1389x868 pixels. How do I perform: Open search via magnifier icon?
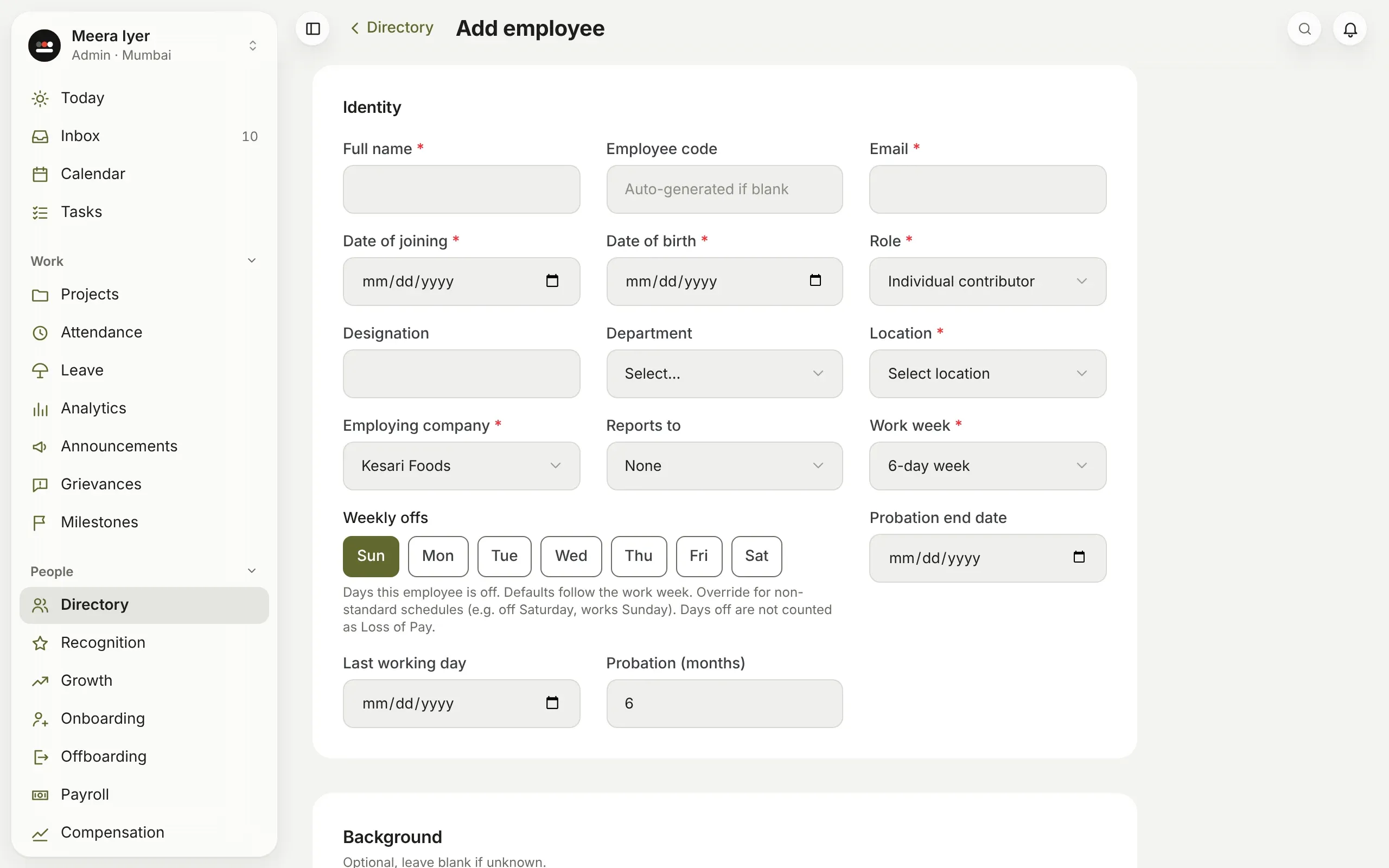[1304, 29]
